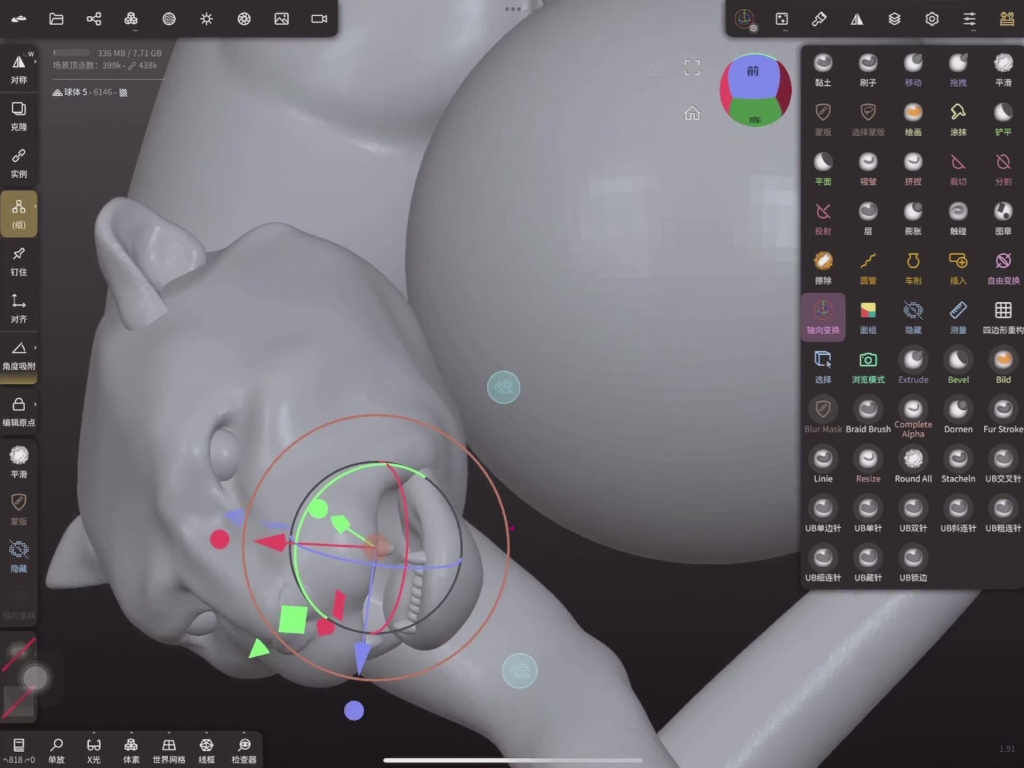Choose the 拖拽 drag tool
Image resolution: width=1024 pixels, height=768 pixels.
click(958, 69)
